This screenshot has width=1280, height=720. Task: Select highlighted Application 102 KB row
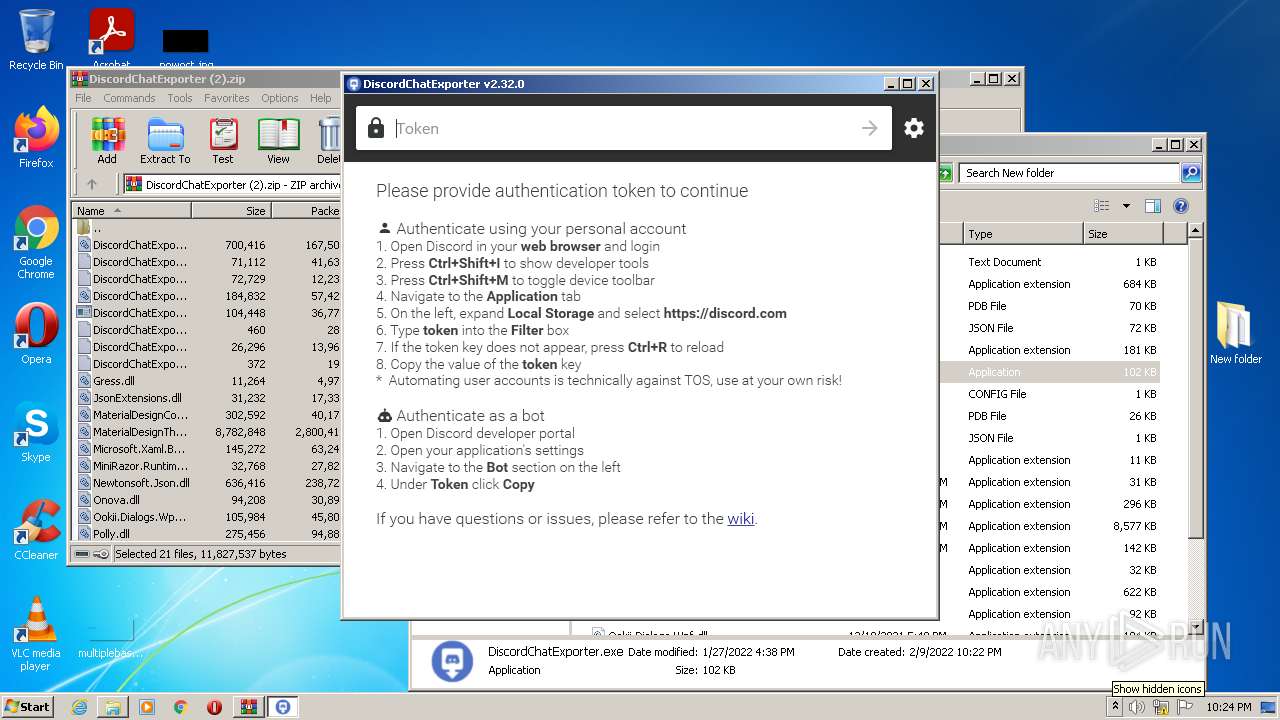point(1050,372)
